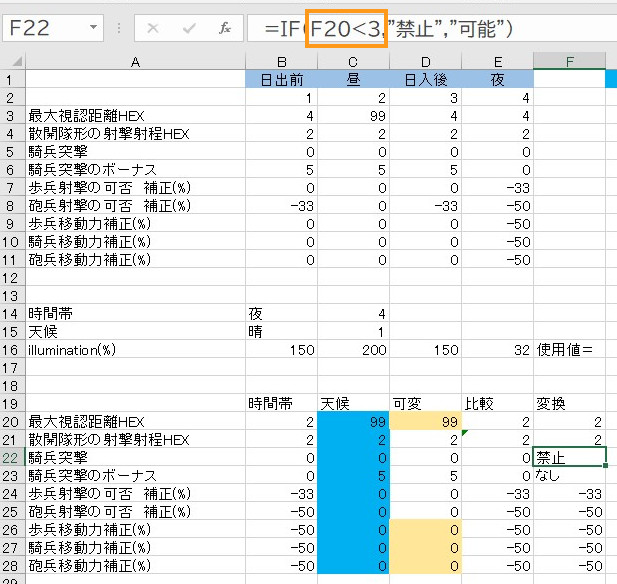Click cell A3 最大視認距離HEX
This screenshot has height=584, width=617.
tap(135, 116)
